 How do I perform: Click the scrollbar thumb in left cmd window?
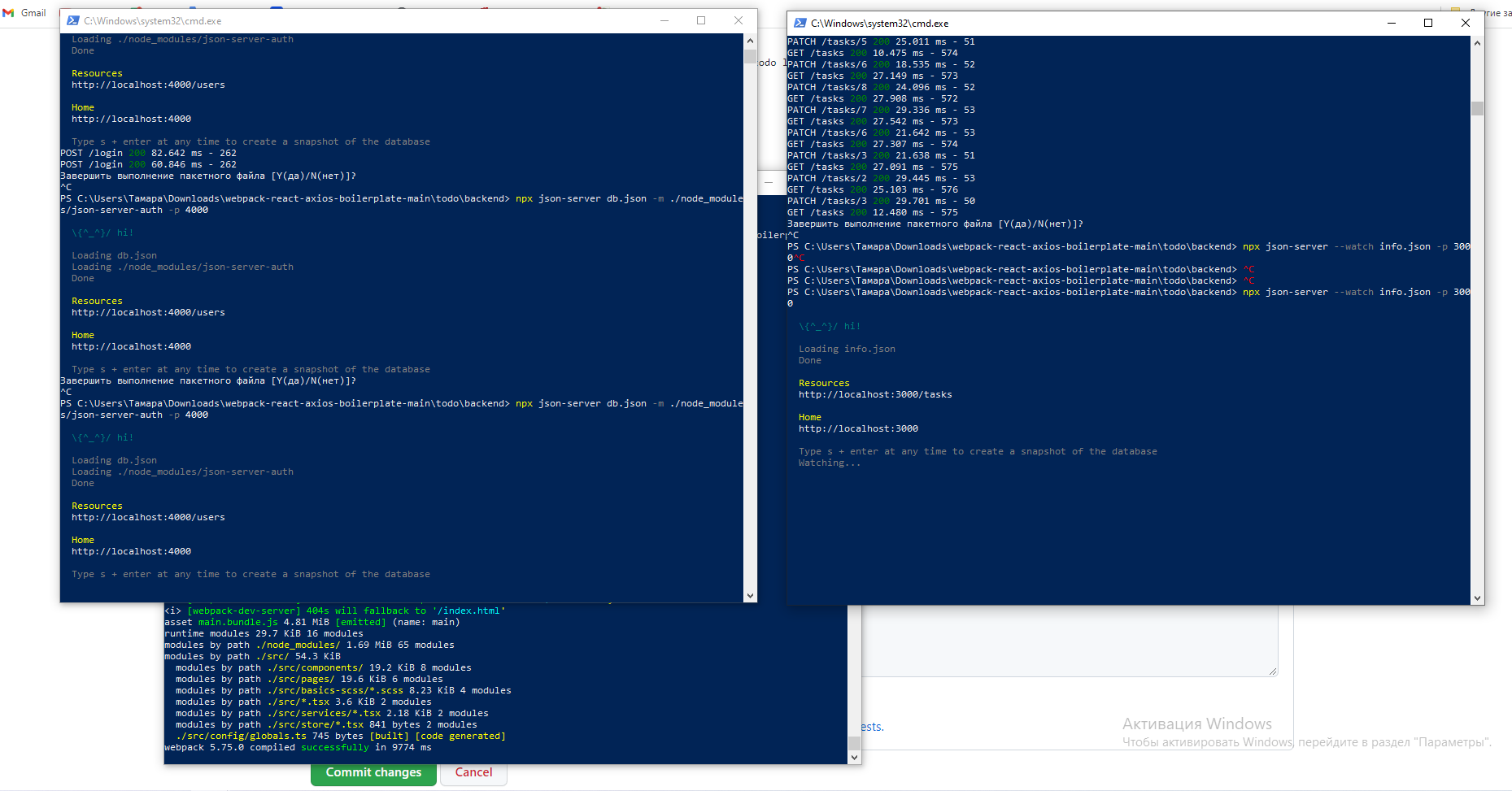(x=750, y=56)
